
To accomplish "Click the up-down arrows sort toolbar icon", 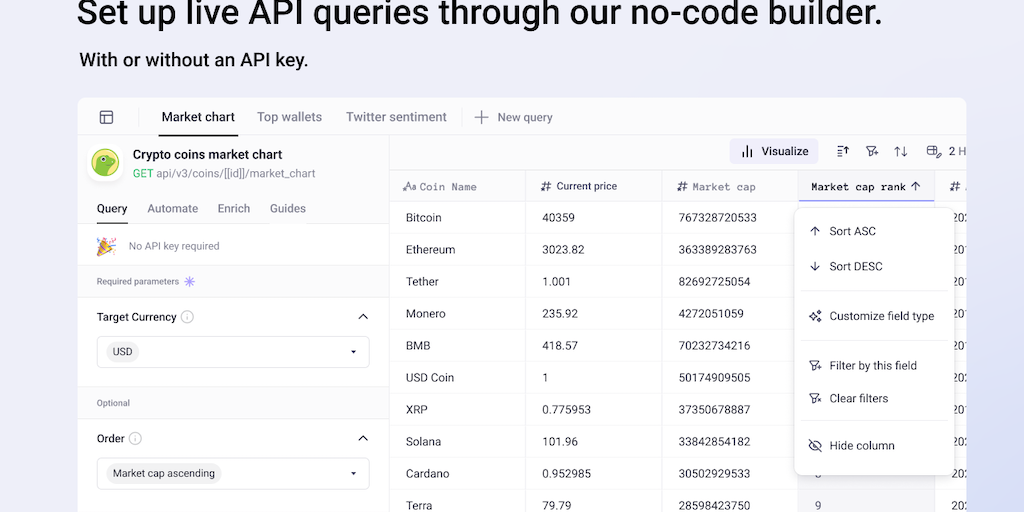I will point(901,151).
